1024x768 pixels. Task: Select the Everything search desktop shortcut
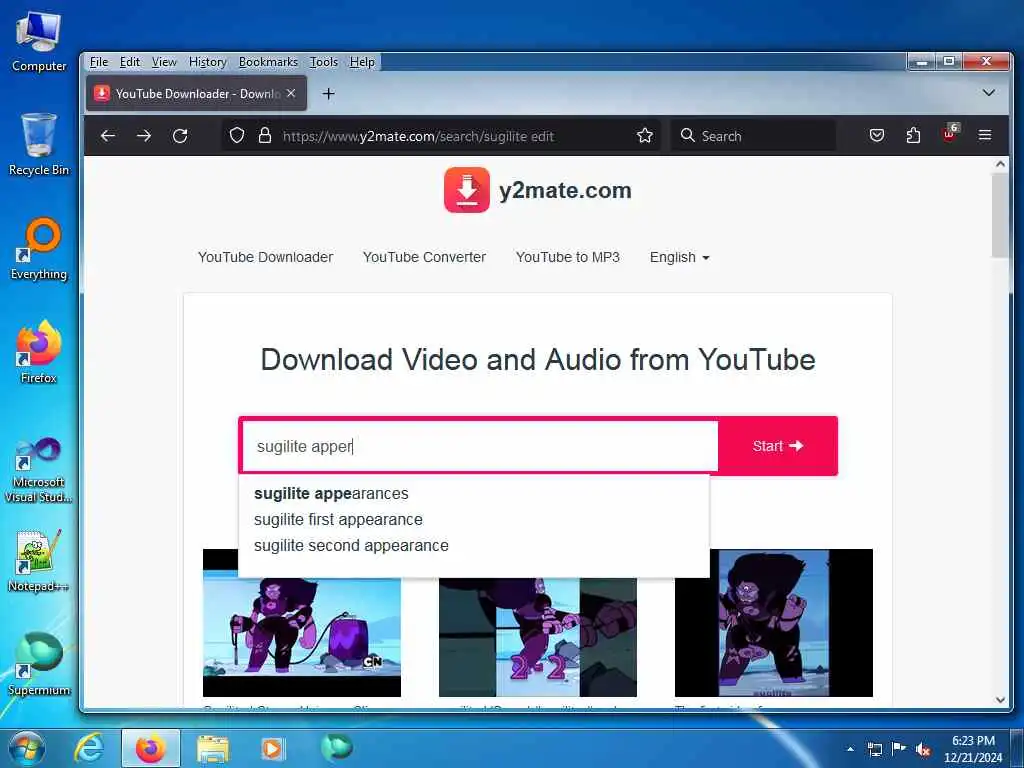(x=39, y=249)
